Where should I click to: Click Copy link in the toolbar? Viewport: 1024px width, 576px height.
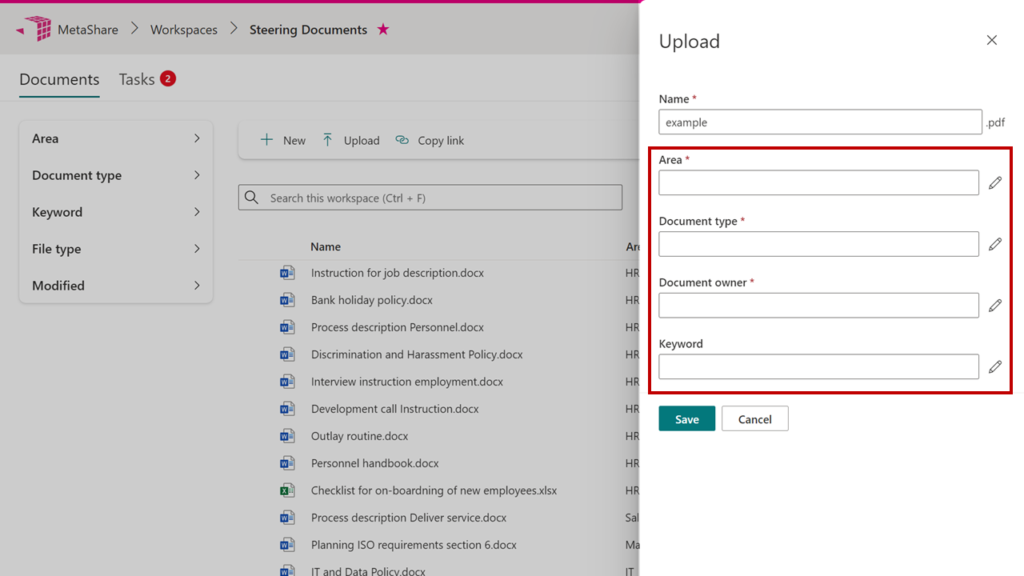pyautogui.click(x=430, y=141)
